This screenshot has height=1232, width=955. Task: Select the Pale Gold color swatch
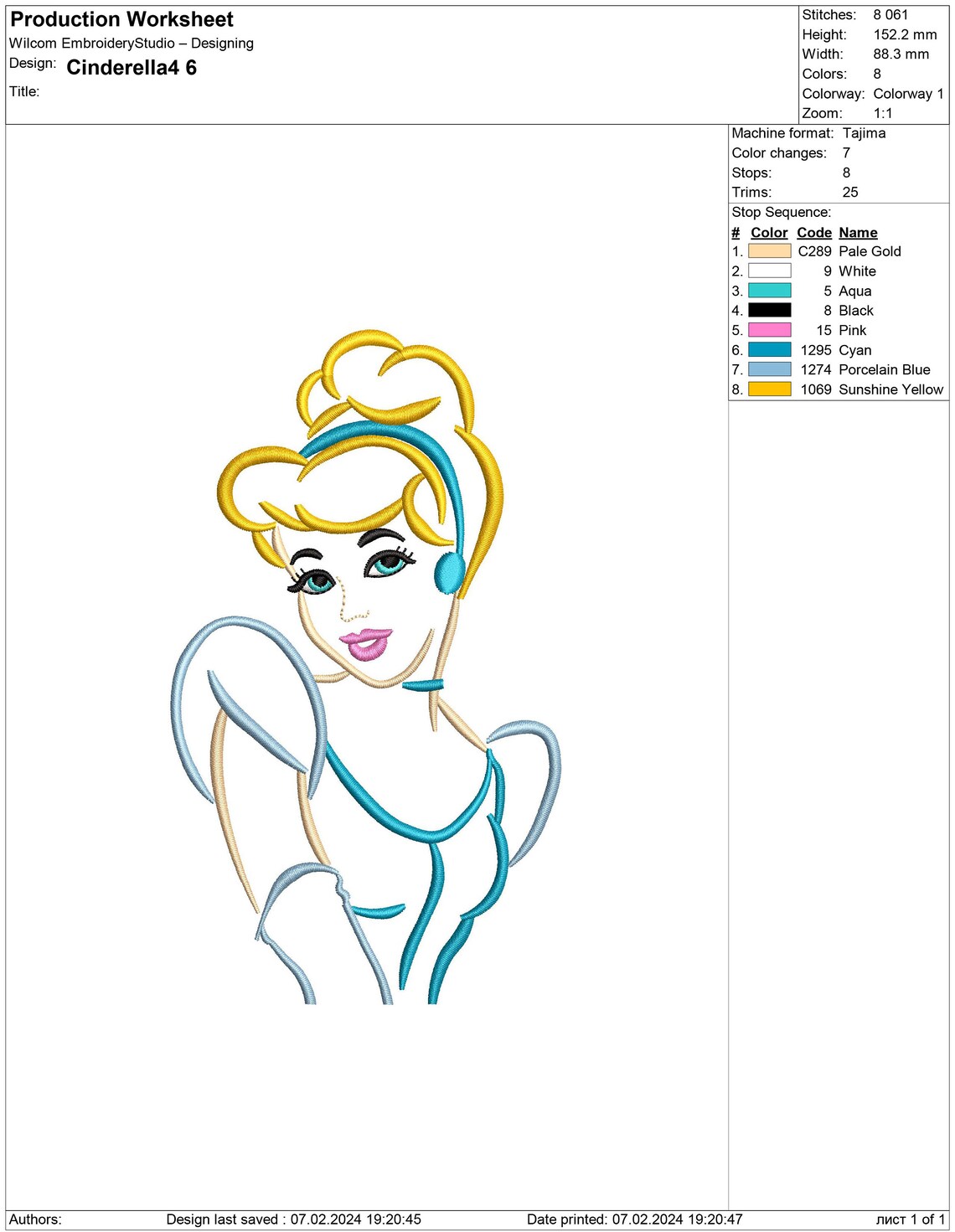[767, 251]
